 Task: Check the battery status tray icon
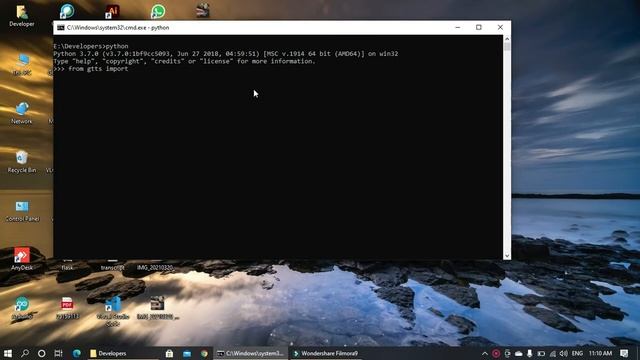point(541,353)
